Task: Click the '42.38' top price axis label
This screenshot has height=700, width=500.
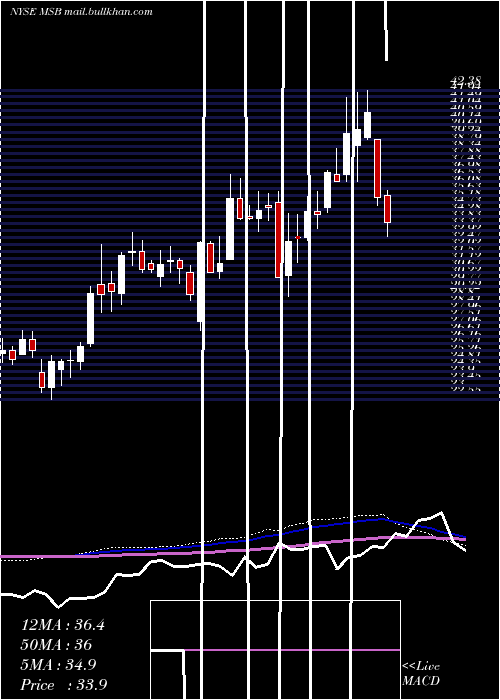Action: click(467, 80)
